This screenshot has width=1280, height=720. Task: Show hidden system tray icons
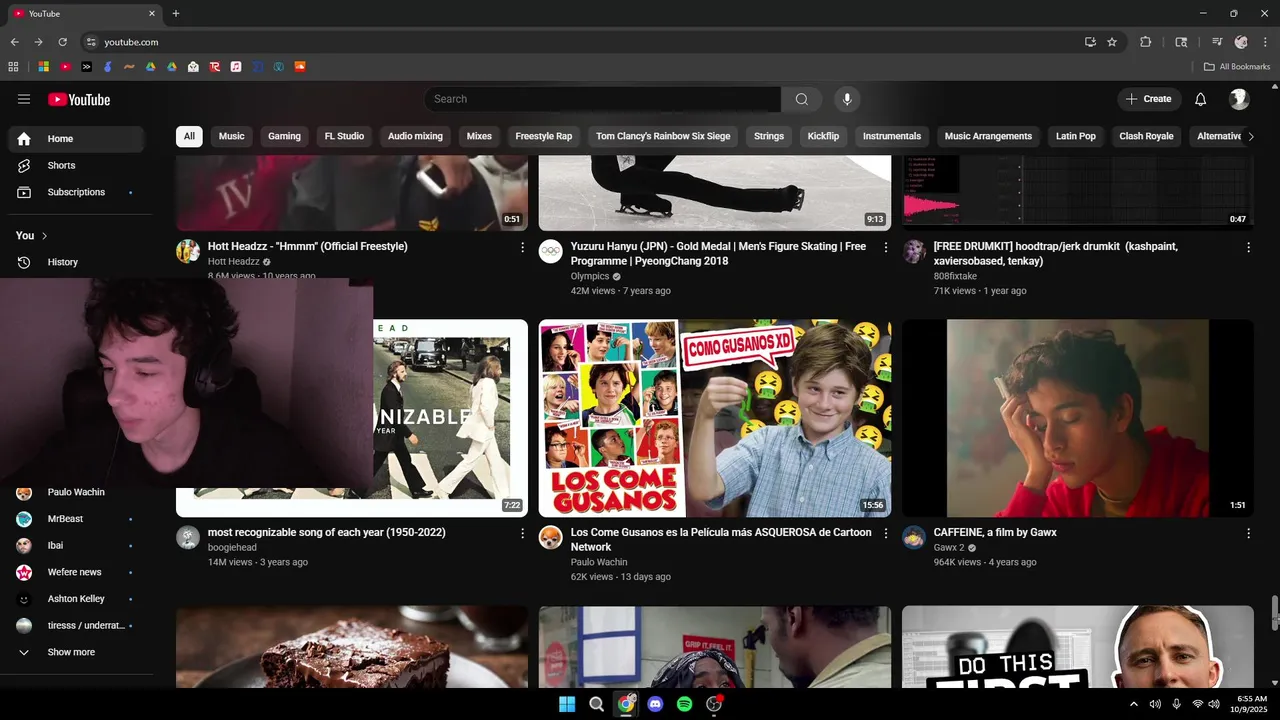tap(1134, 704)
